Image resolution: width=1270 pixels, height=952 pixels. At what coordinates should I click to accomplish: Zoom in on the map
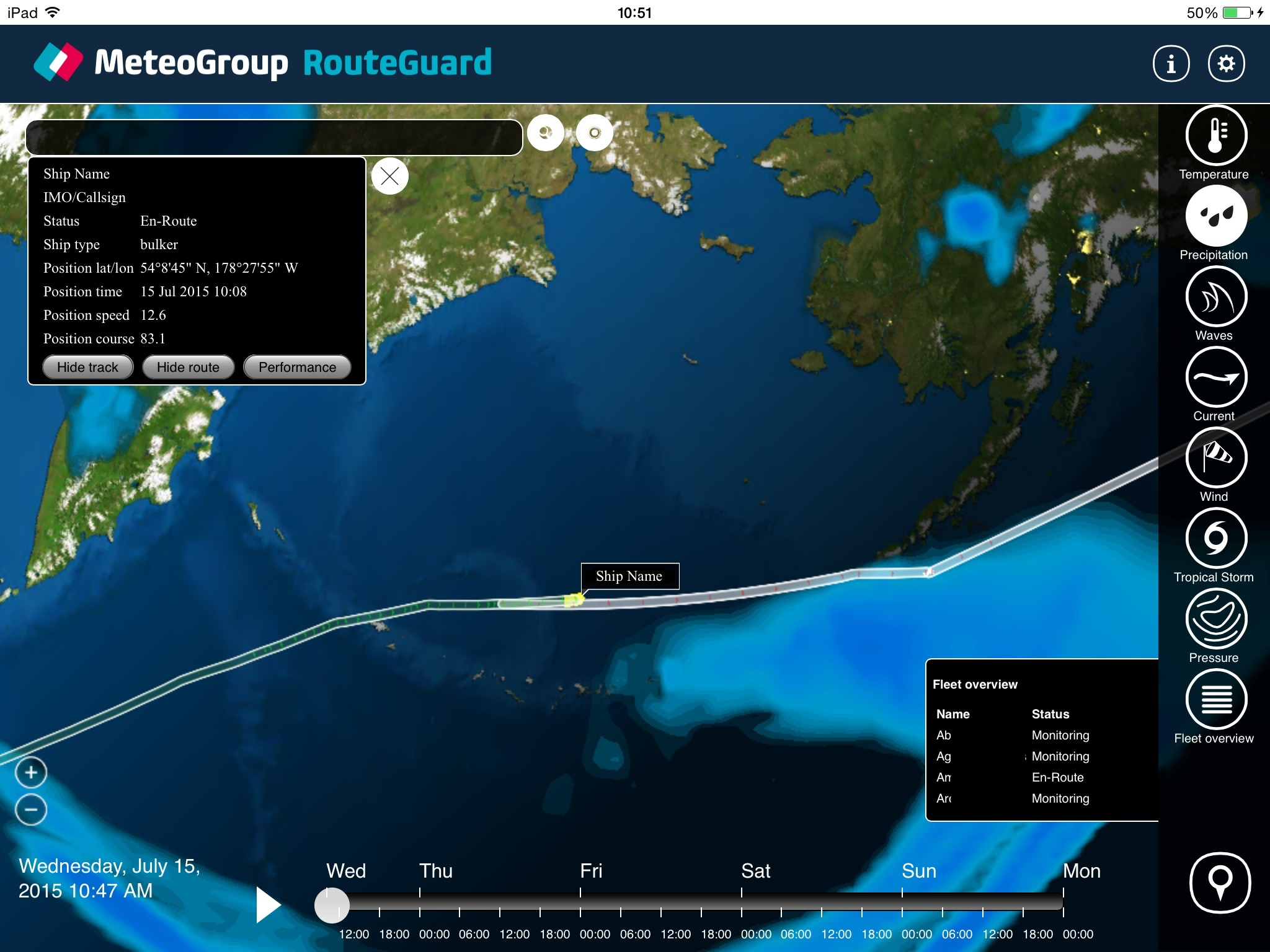tap(31, 772)
